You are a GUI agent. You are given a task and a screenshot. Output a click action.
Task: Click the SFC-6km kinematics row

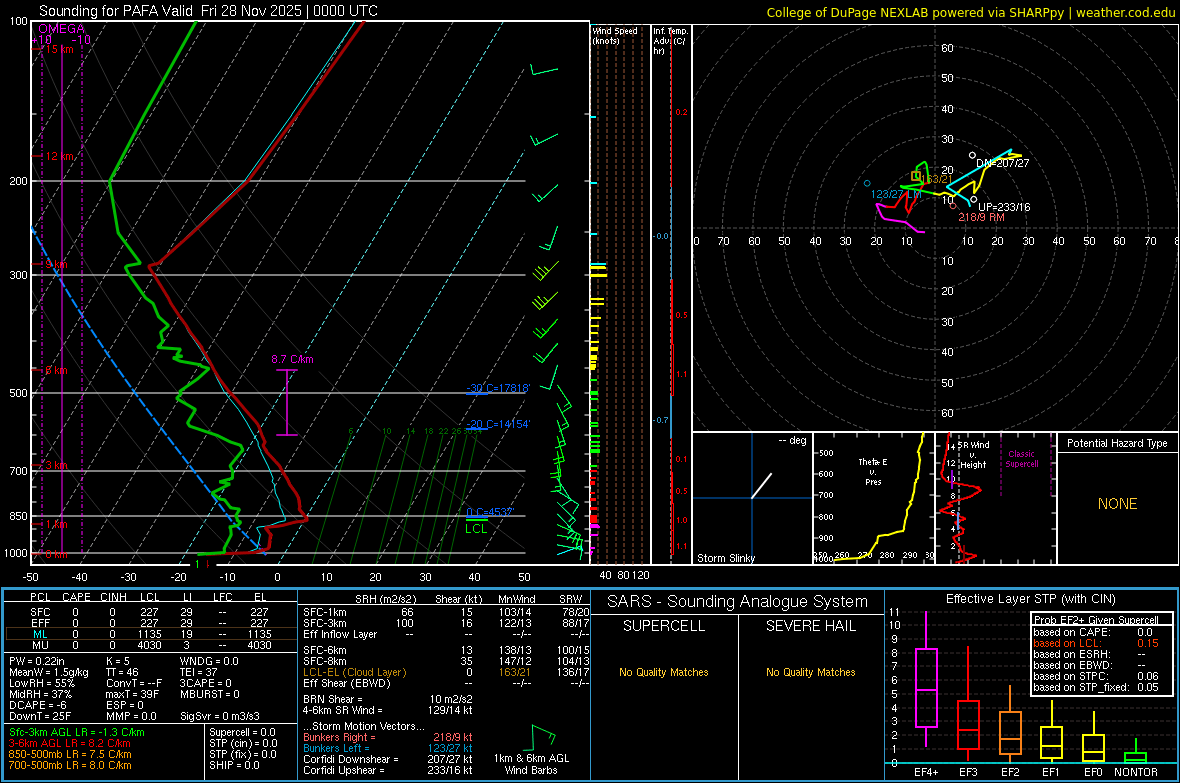click(x=446, y=650)
